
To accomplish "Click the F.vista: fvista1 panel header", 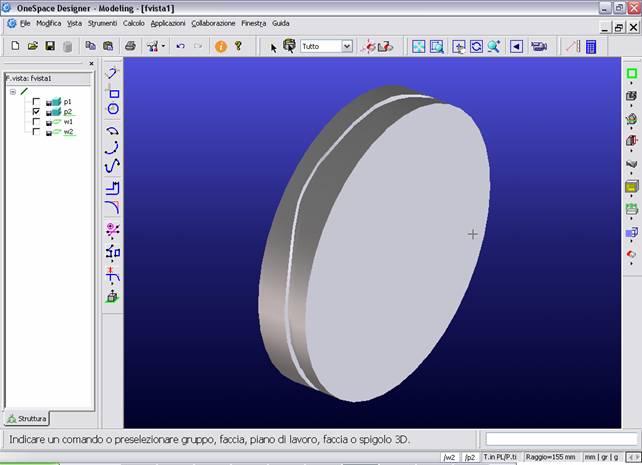I will pyautogui.click(x=48, y=78).
